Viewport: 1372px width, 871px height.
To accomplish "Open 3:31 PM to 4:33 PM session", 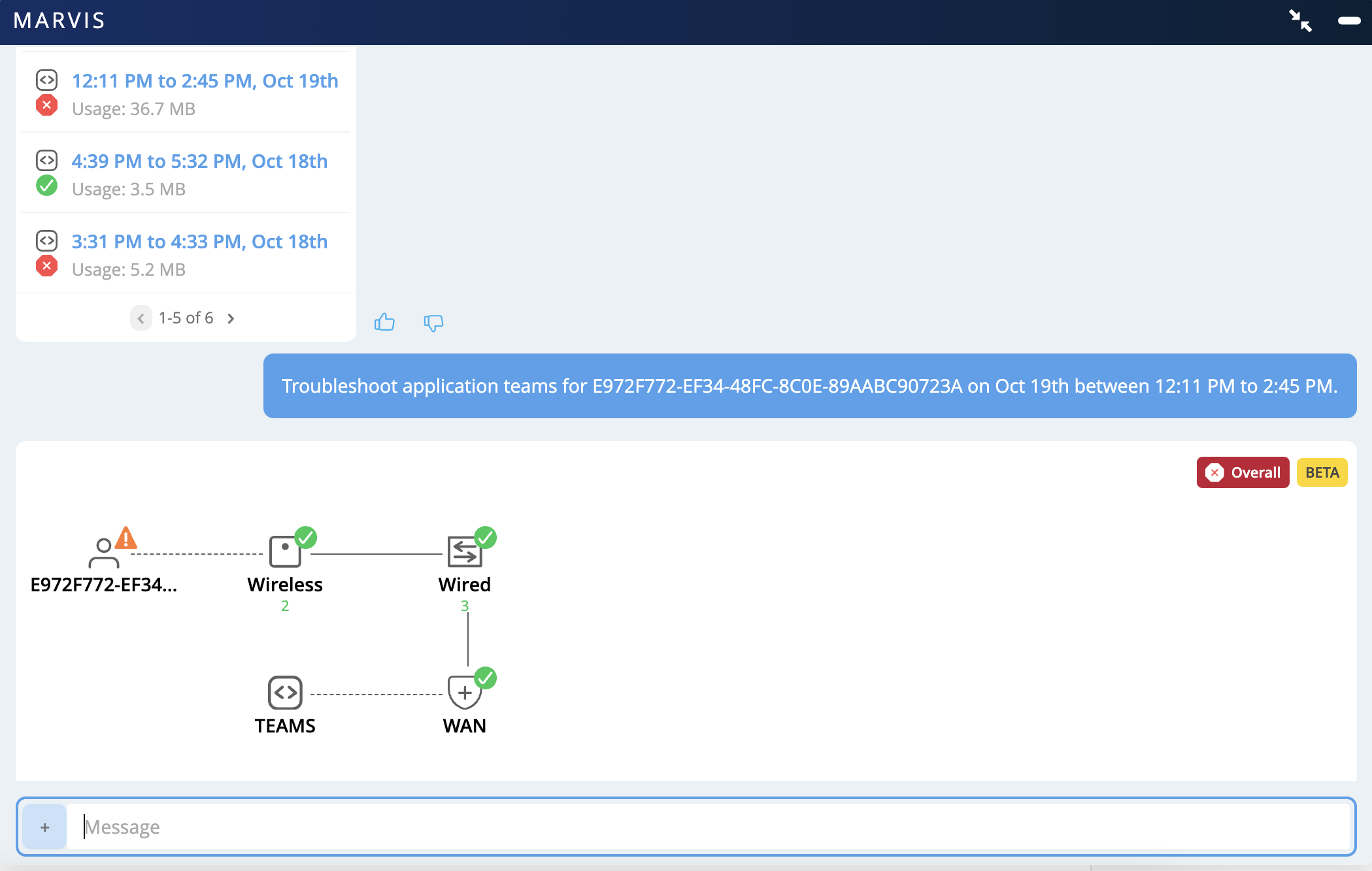I will [x=199, y=242].
